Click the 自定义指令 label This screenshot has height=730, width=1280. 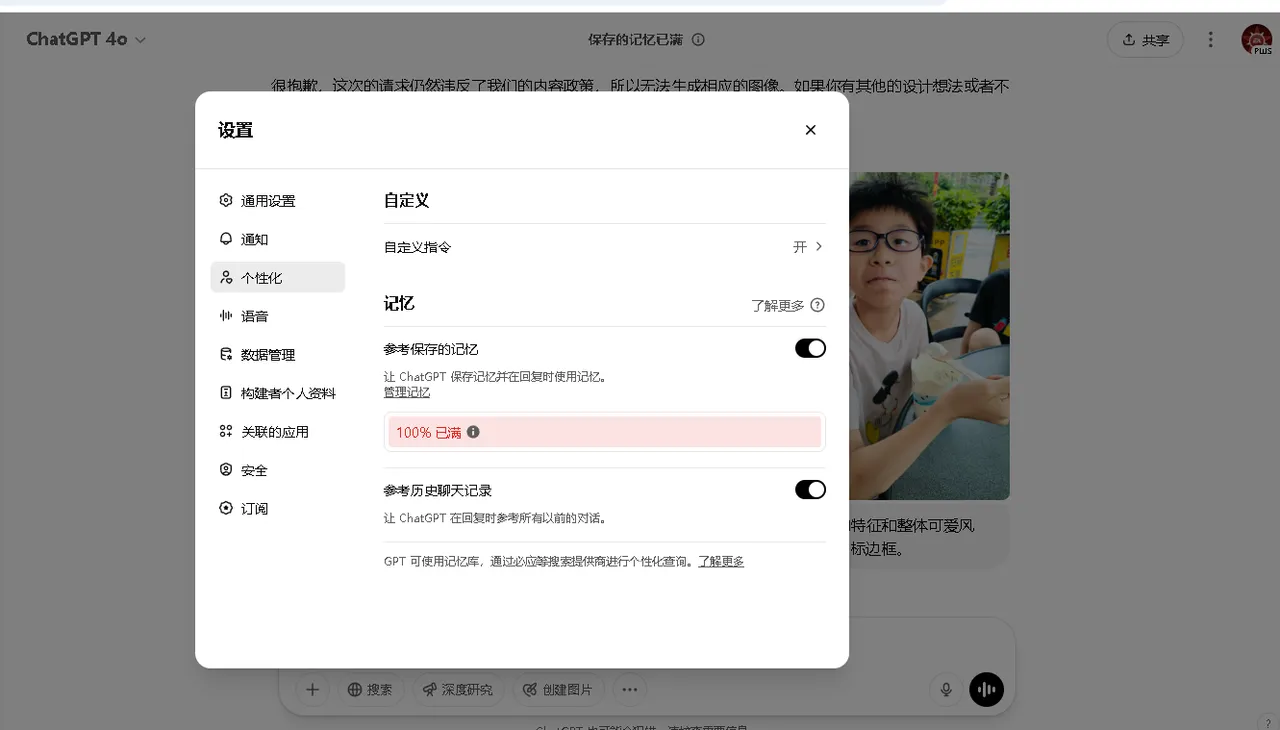417,247
